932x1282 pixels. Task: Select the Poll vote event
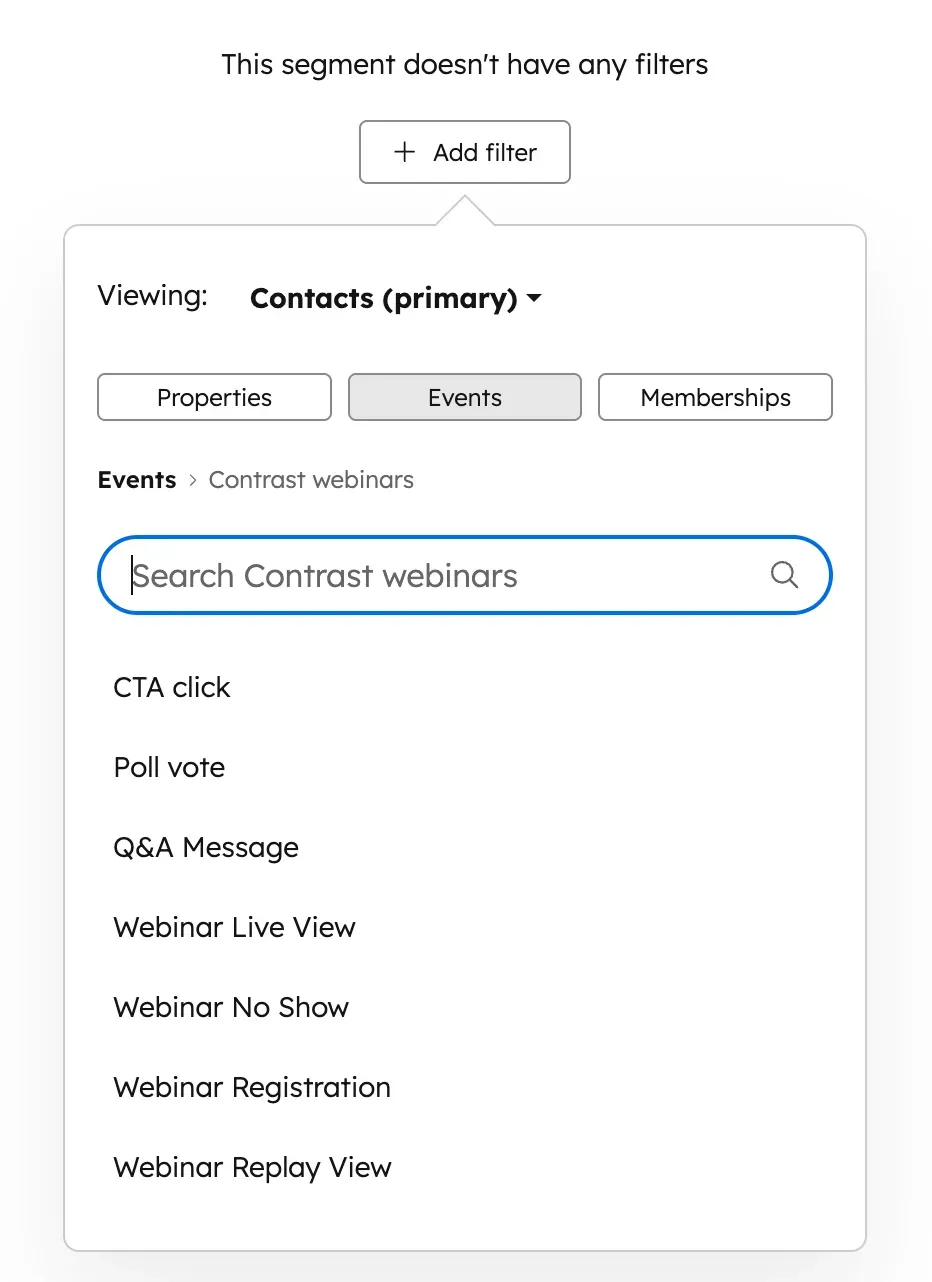(x=168, y=767)
